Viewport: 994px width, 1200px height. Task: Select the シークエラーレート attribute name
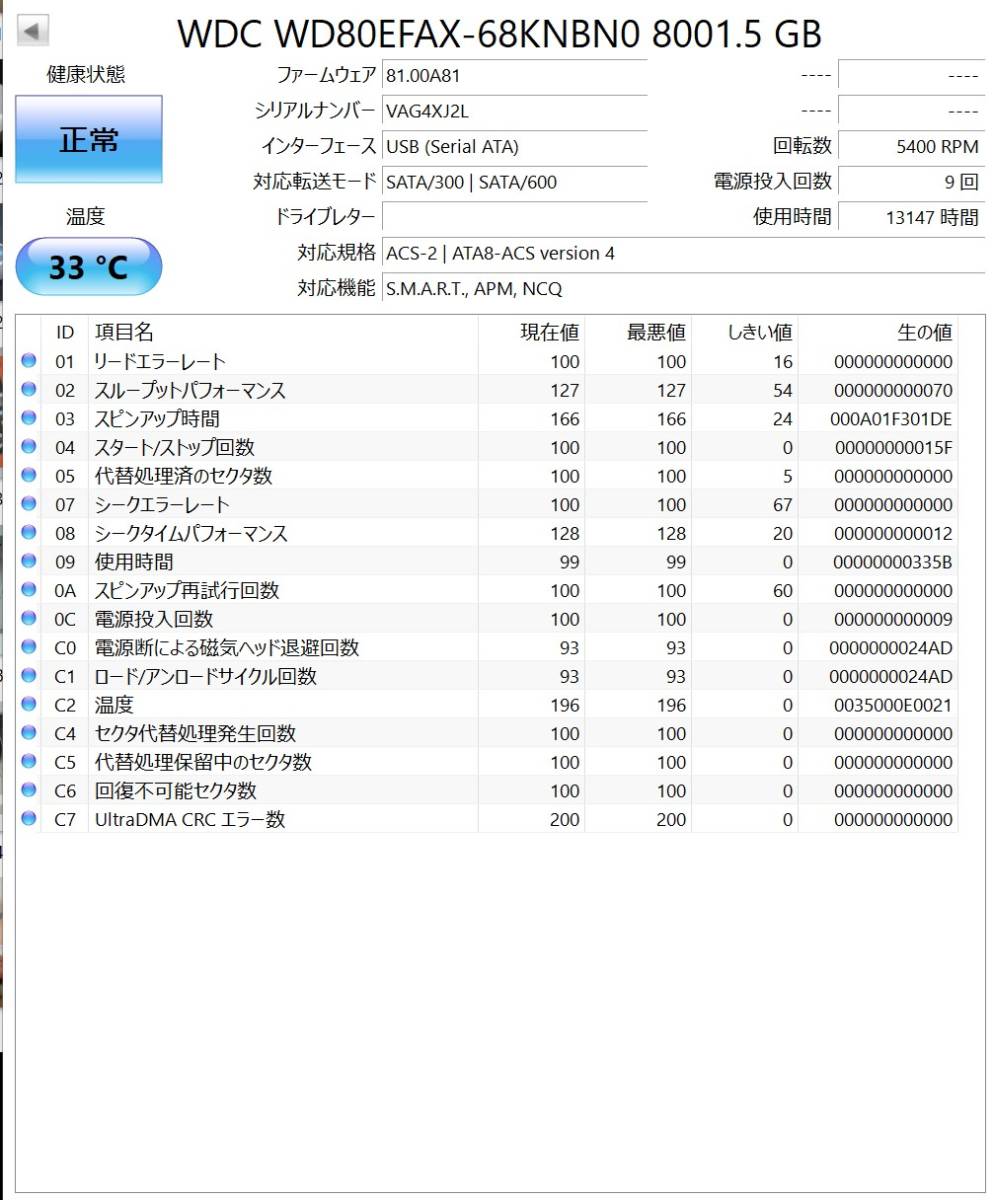point(162,505)
